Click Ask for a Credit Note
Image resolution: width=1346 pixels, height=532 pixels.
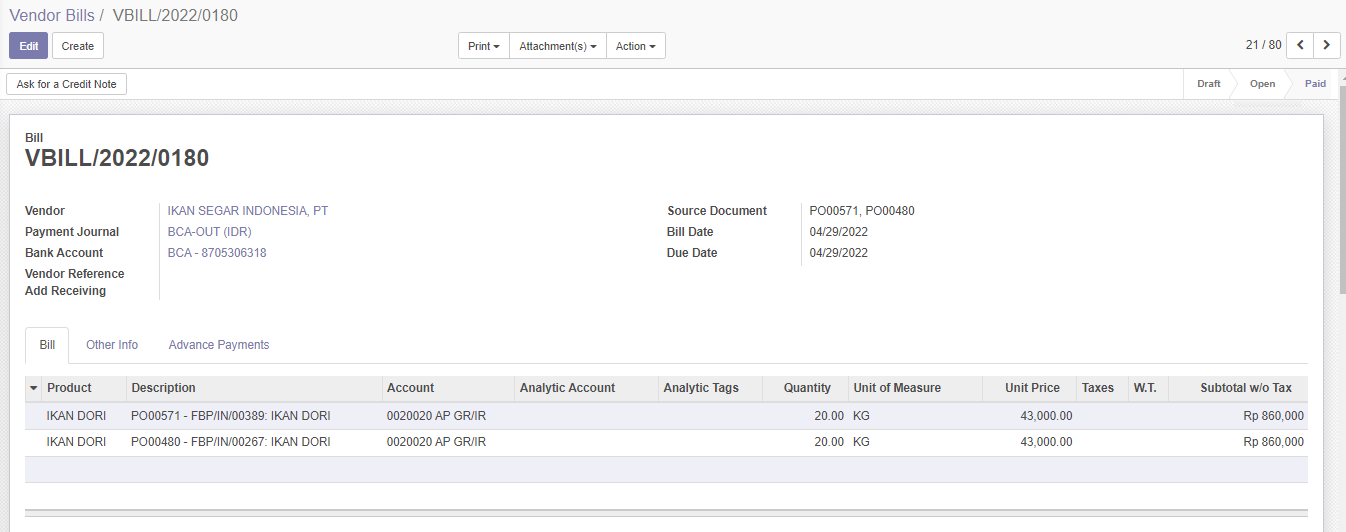tap(67, 84)
